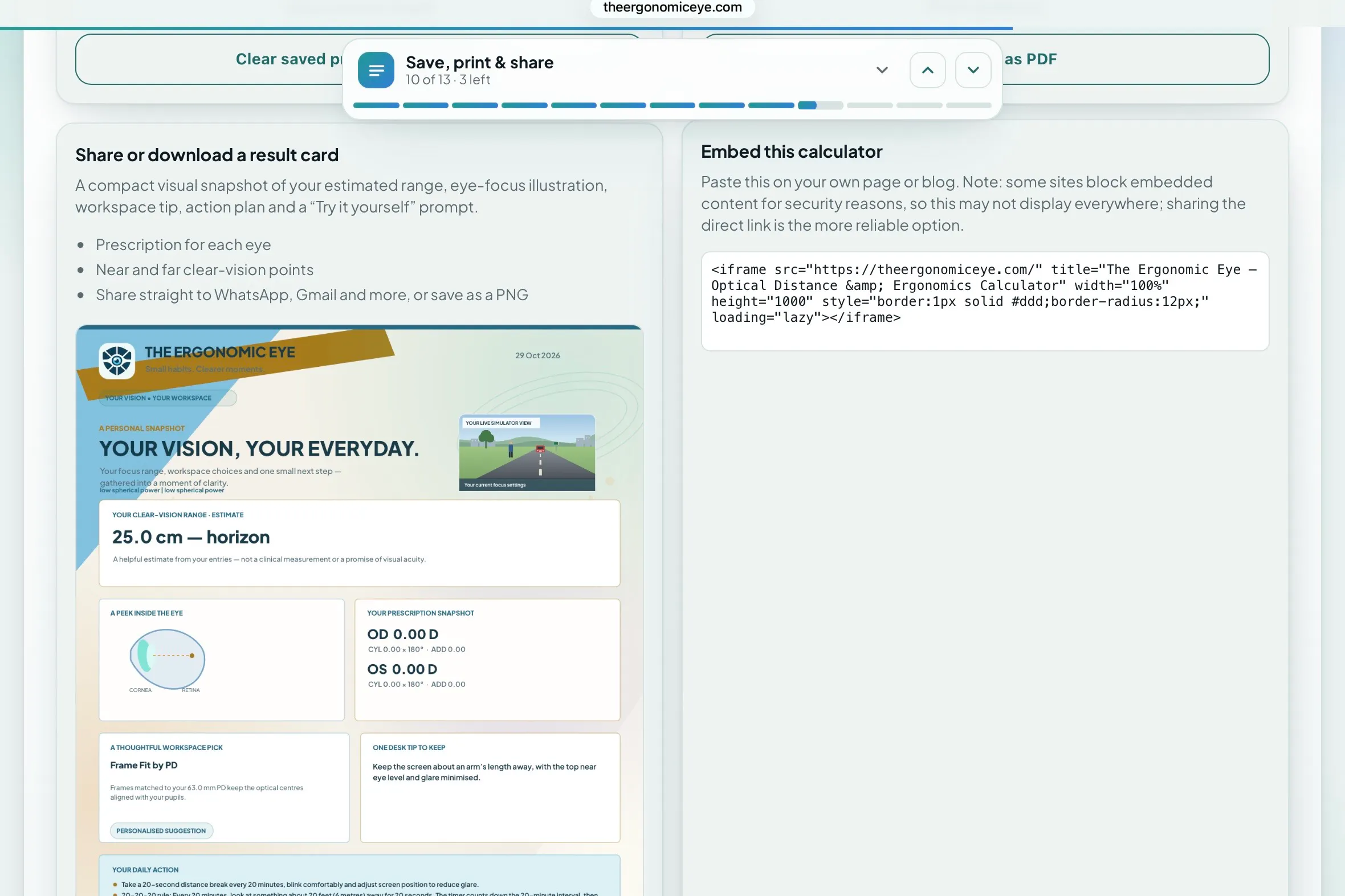1345x896 pixels.
Task: Click the '25.0 cm — horizon' range value
Action: point(191,537)
